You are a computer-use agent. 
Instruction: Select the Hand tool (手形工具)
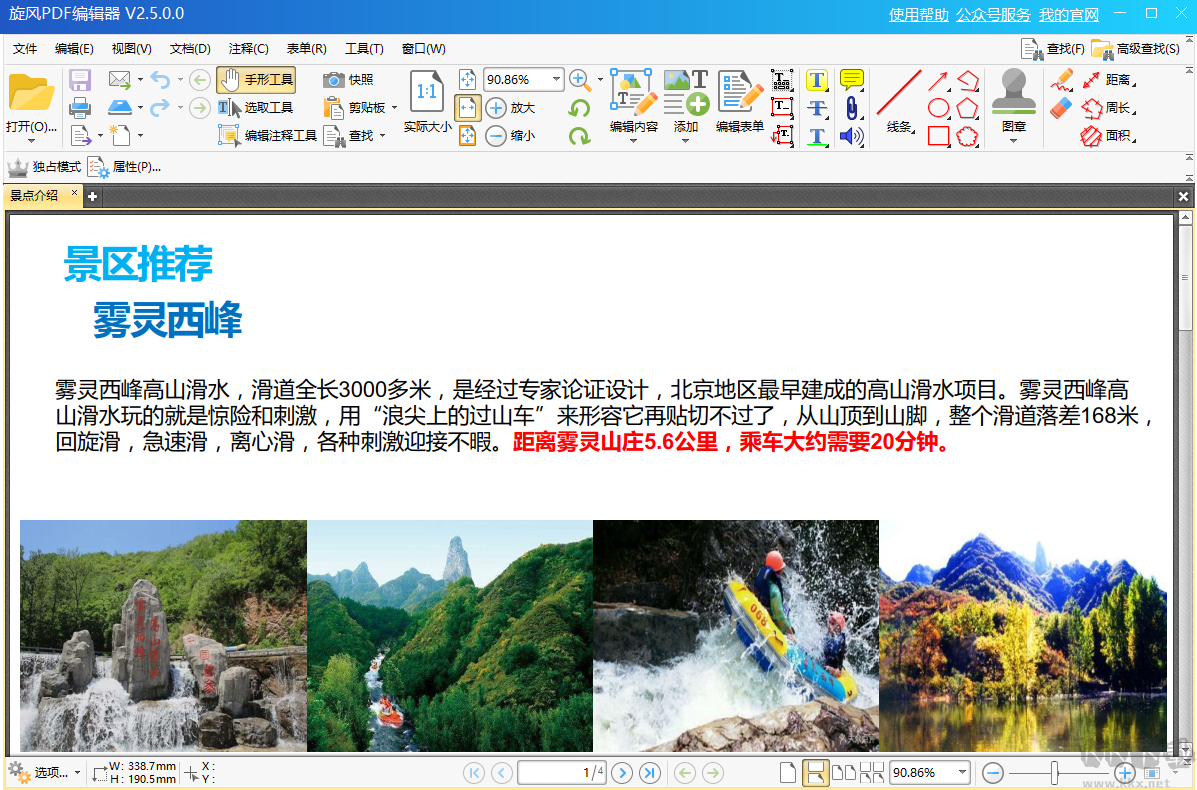tap(254, 78)
